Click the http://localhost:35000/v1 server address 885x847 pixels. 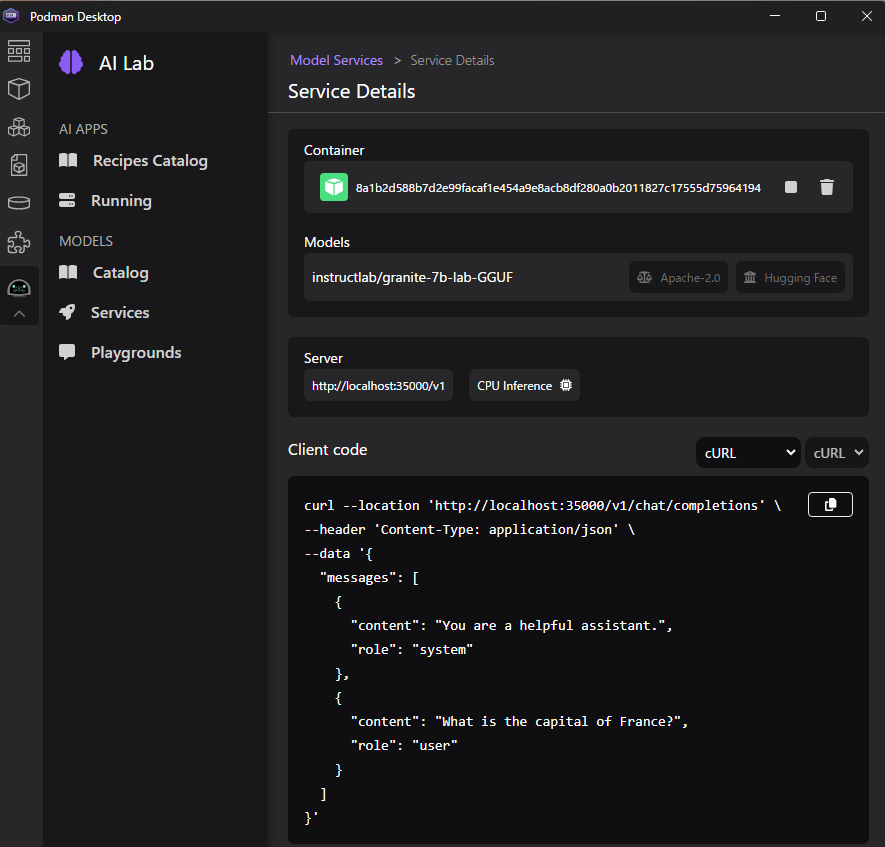378,385
